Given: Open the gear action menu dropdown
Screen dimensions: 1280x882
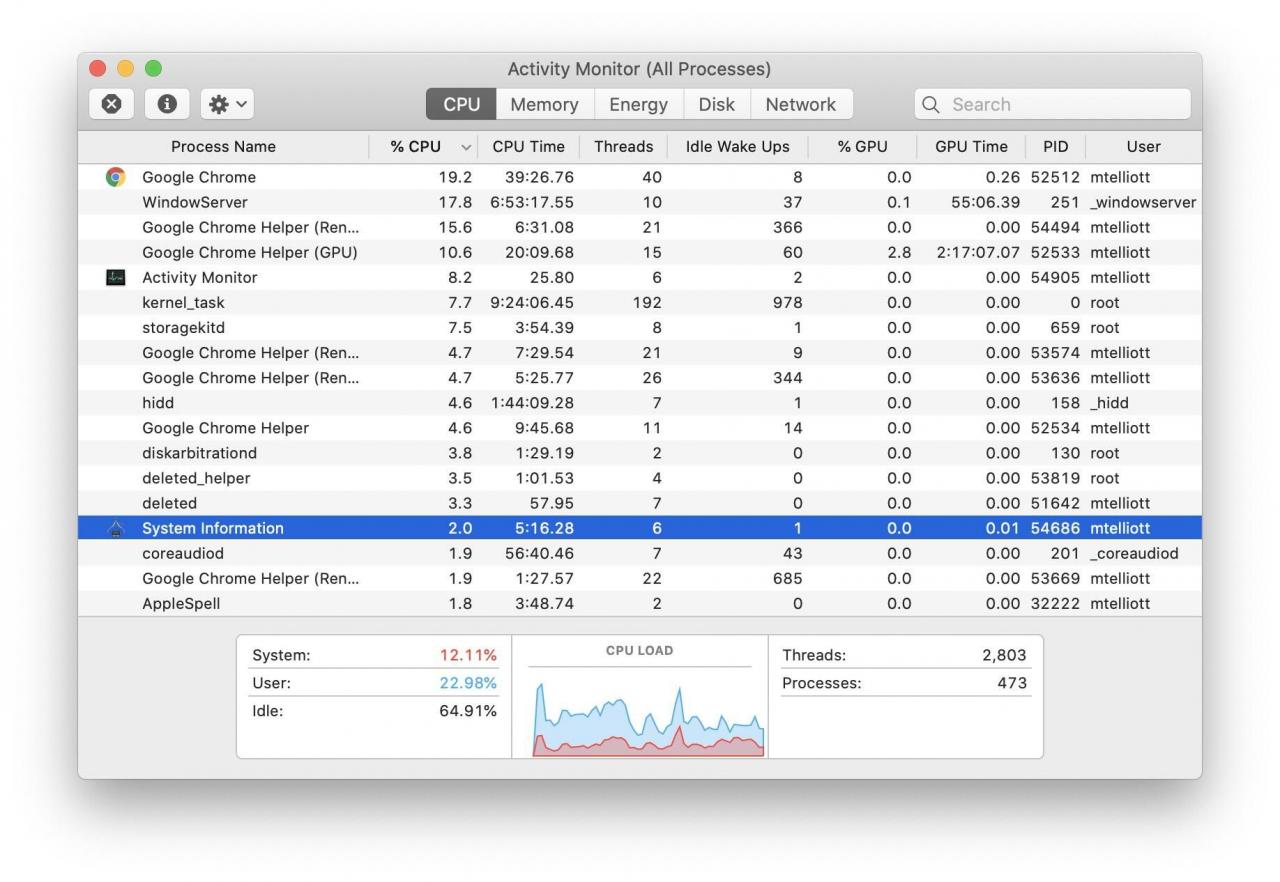Looking at the screenshot, I should point(227,104).
